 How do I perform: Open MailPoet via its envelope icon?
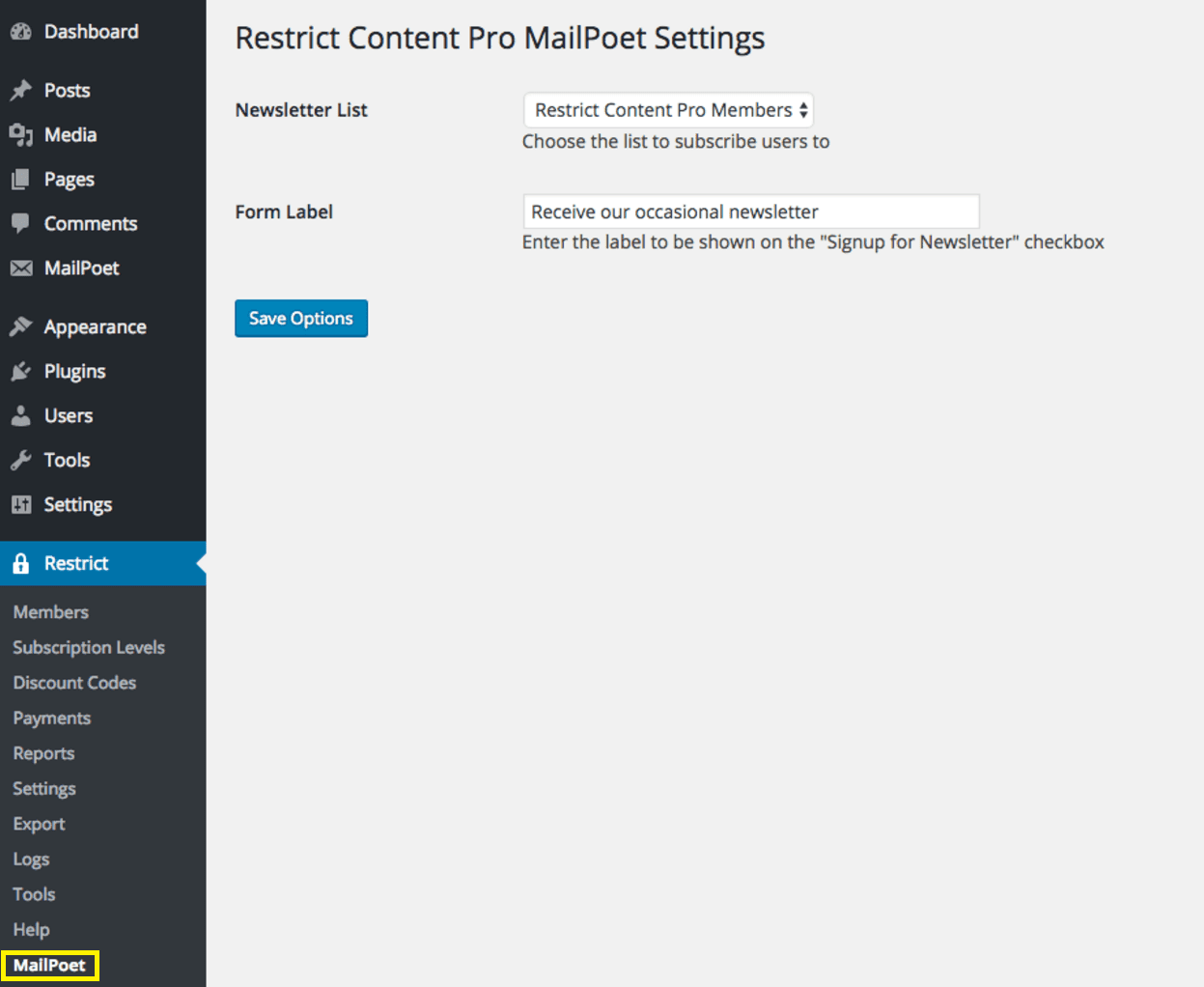click(21, 268)
